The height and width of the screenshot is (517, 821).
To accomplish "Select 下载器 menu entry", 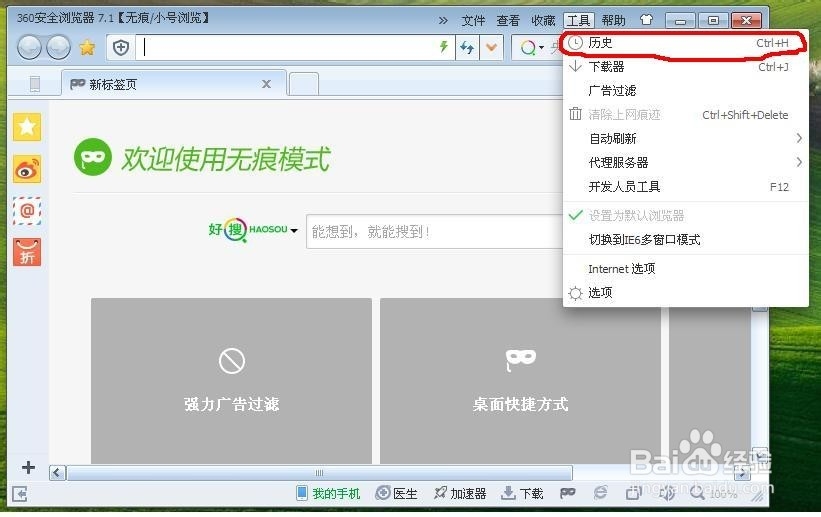I will point(685,67).
